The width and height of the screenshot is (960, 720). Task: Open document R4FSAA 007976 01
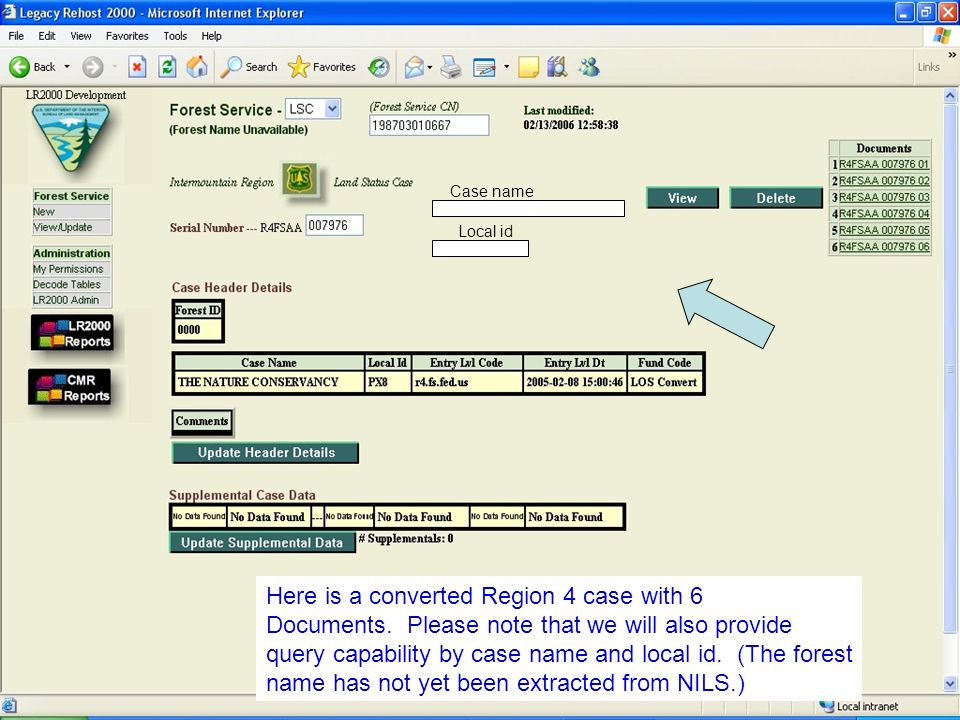coord(884,164)
